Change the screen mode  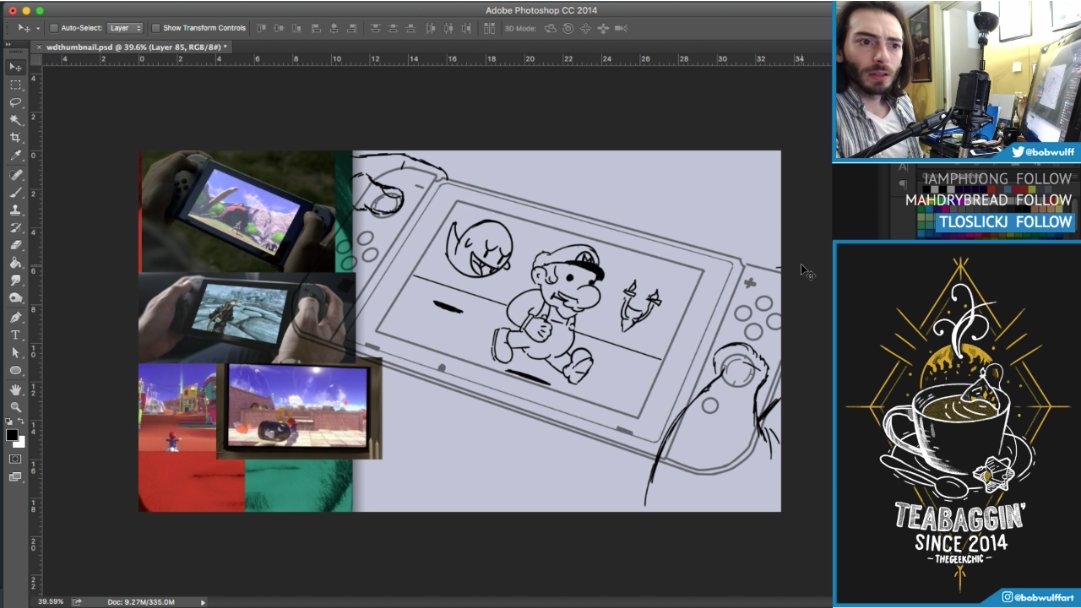point(15,476)
